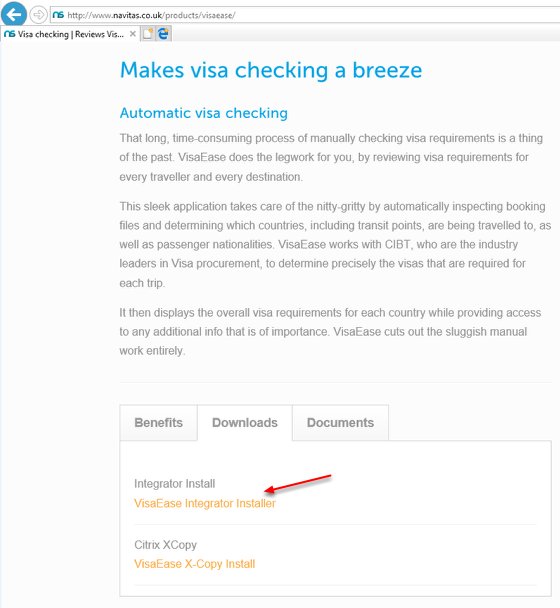560x608 pixels.
Task: Click the Navitas site favicon in address bar
Action: click(58, 15)
